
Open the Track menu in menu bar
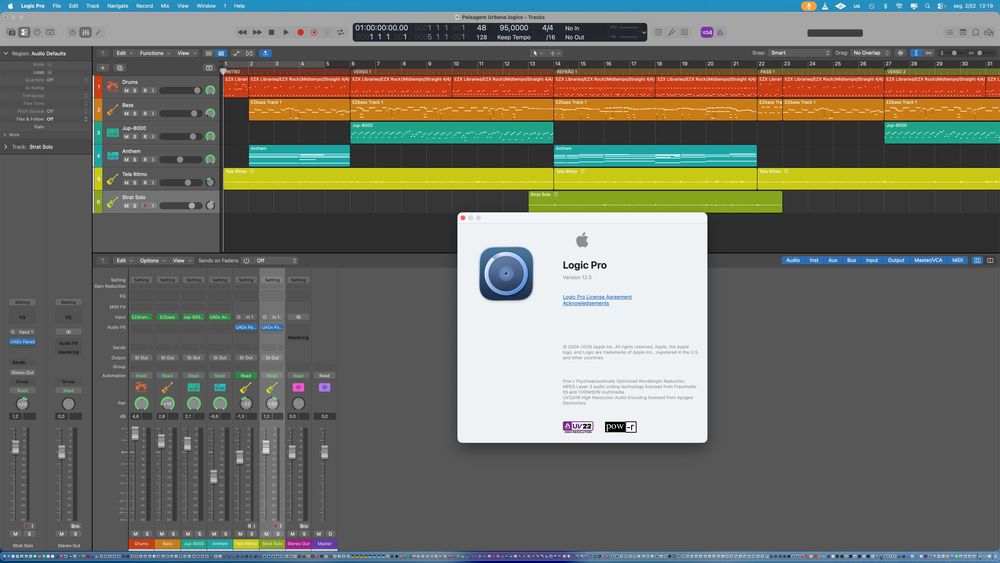point(92,6)
